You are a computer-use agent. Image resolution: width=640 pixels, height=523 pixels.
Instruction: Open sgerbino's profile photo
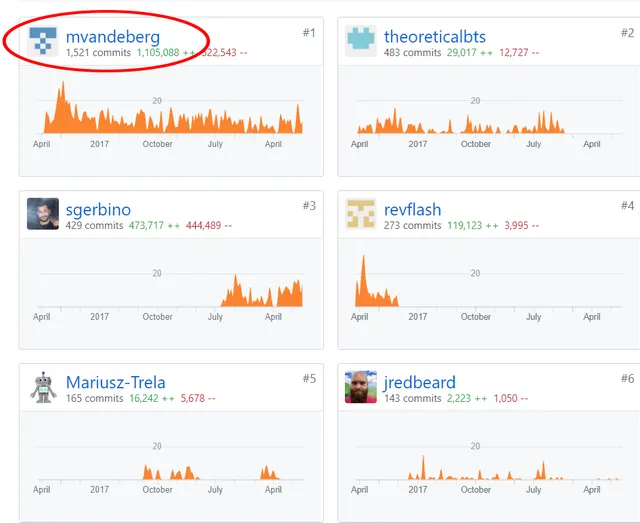[43, 214]
